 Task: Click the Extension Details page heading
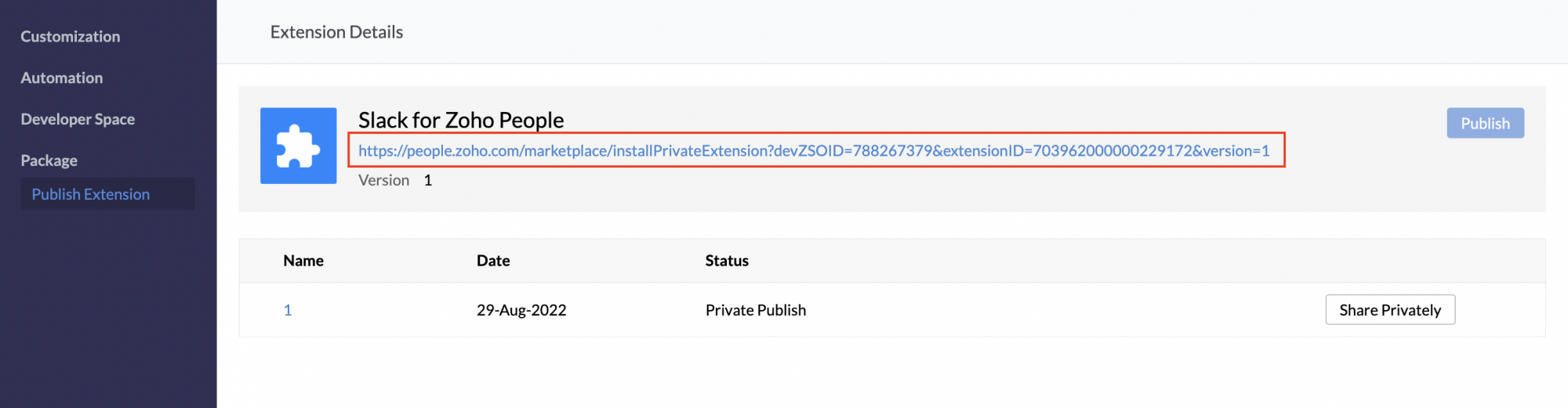point(336,32)
